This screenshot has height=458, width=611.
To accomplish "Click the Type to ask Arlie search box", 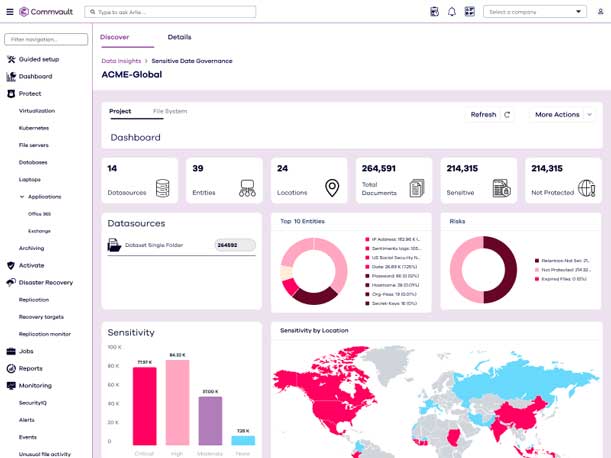I will 160,12.
